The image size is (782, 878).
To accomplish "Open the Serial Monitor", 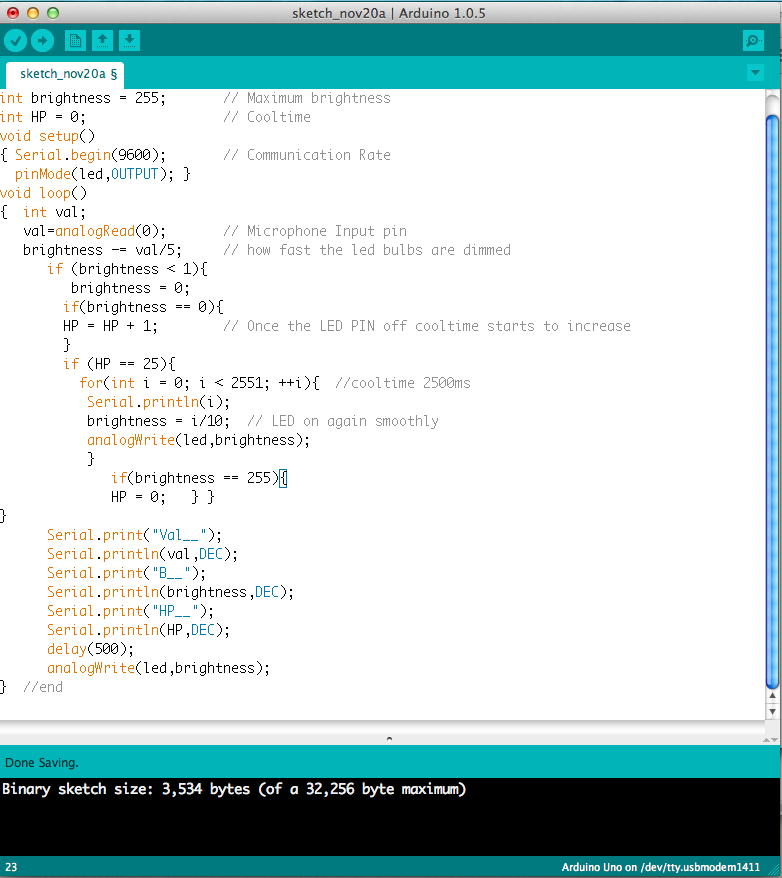I will click(x=753, y=40).
